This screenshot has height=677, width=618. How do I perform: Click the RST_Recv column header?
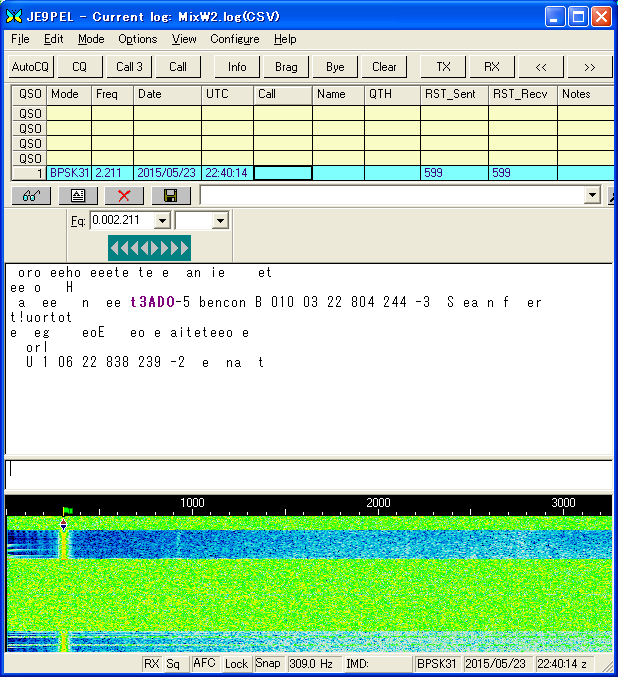click(523, 94)
